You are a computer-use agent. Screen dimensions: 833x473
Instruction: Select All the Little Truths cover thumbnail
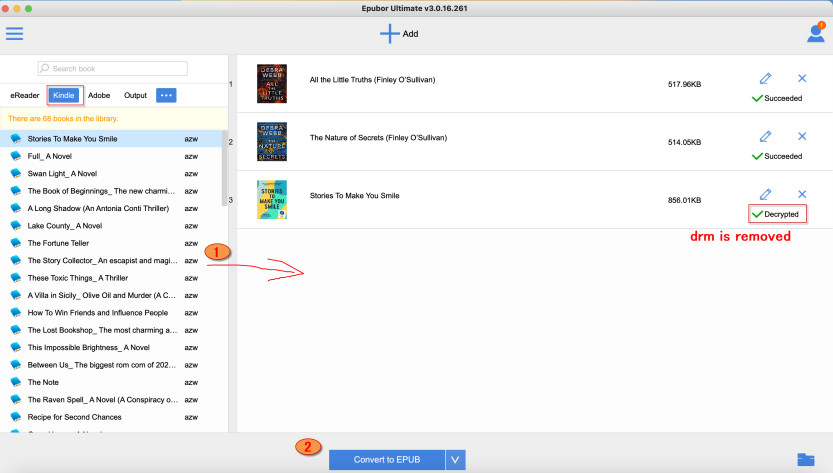(x=272, y=83)
